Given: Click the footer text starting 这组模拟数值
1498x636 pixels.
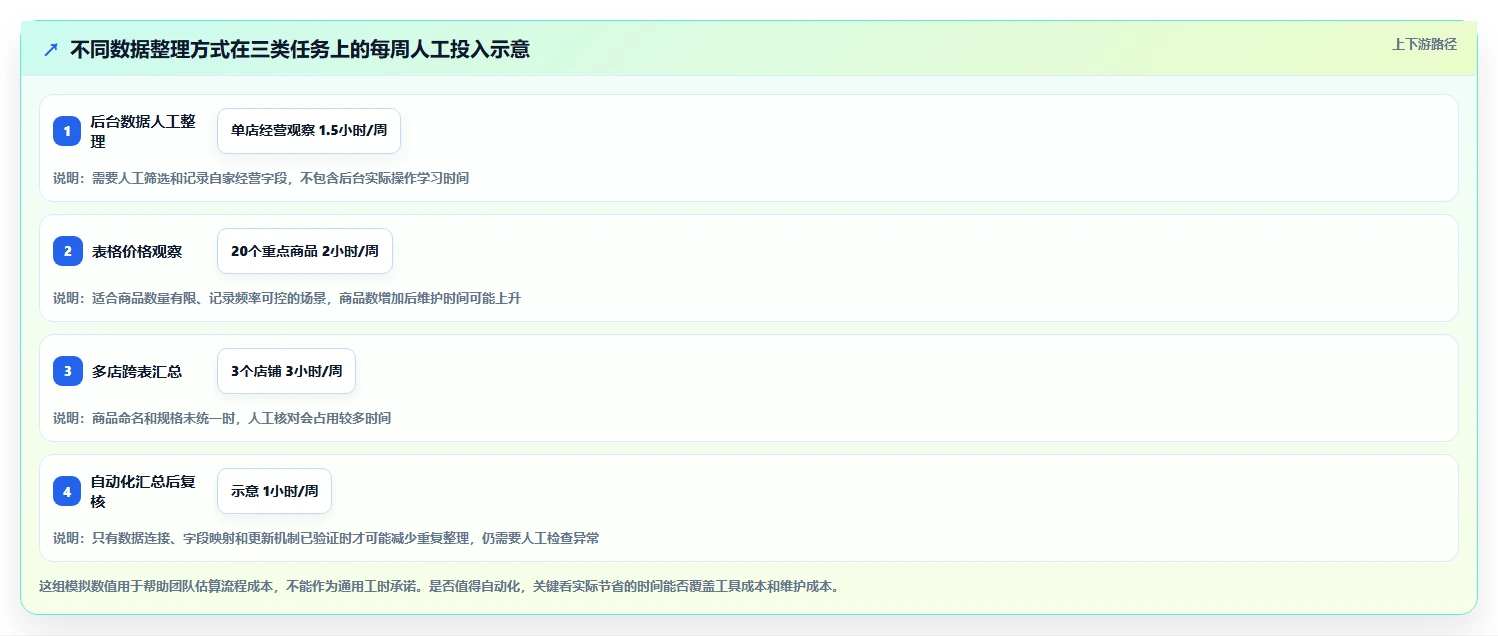Looking at the screenshot, I should coord(439,586).
